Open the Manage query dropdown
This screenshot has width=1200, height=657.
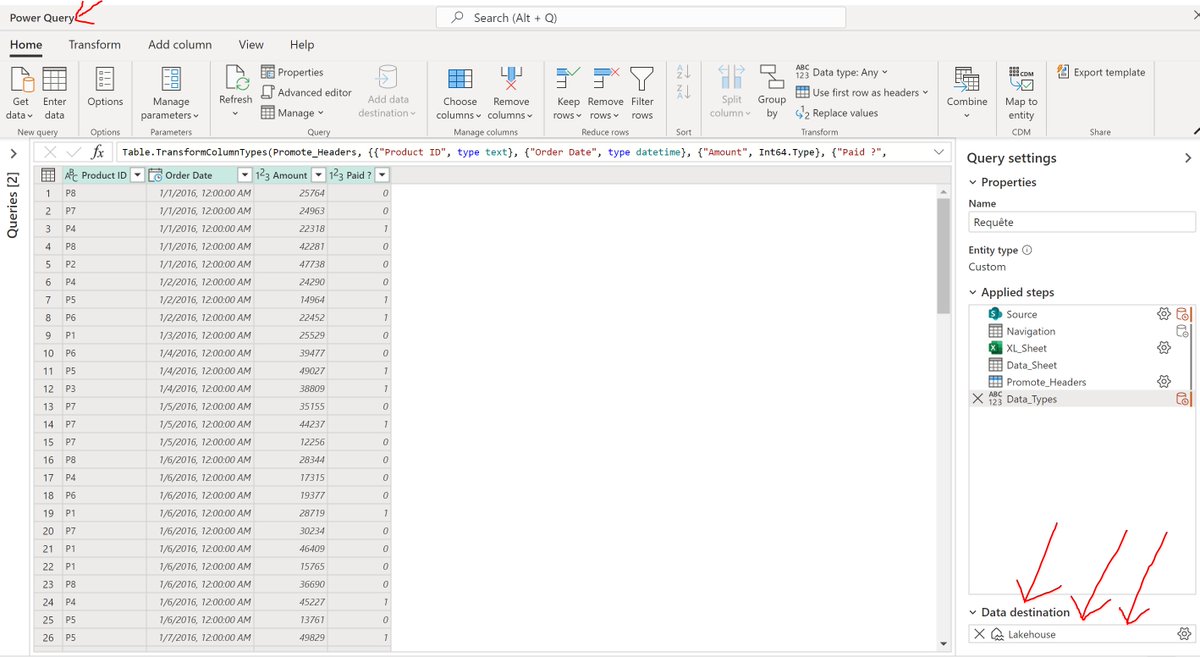click(292, 113)
